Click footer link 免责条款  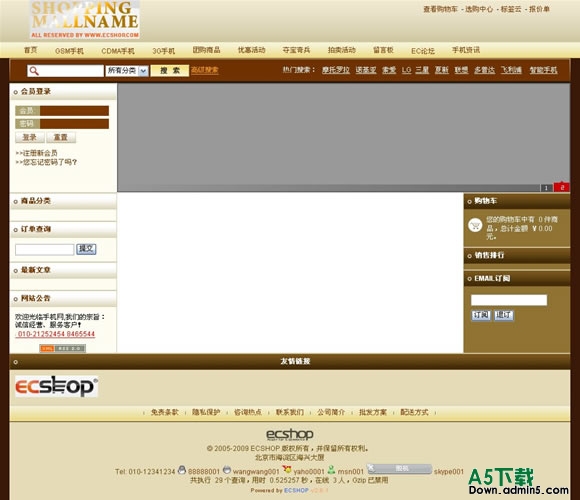(x=165, y=412)
